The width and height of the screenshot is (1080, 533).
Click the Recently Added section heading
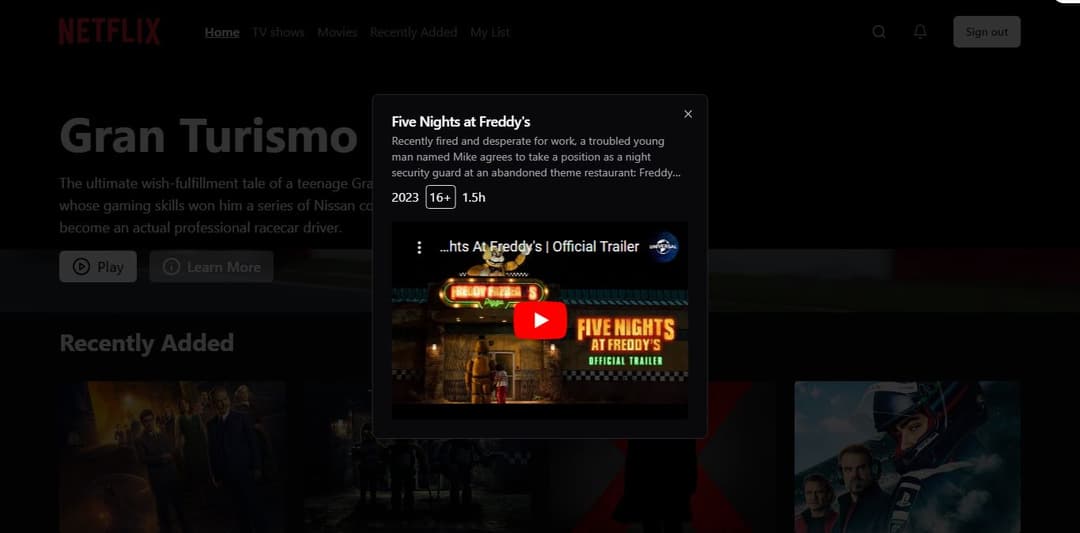147,343
